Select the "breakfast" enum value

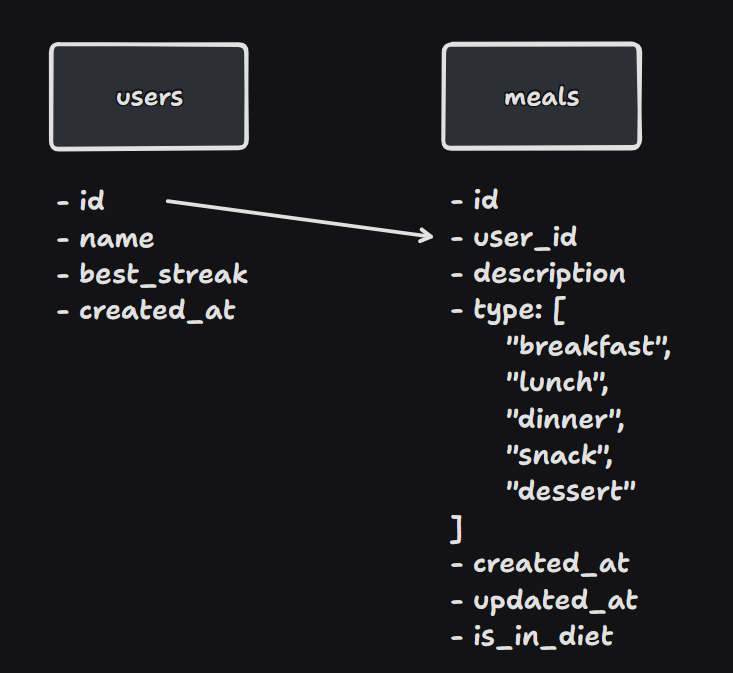pyautogui.click(x=589, y=346)
